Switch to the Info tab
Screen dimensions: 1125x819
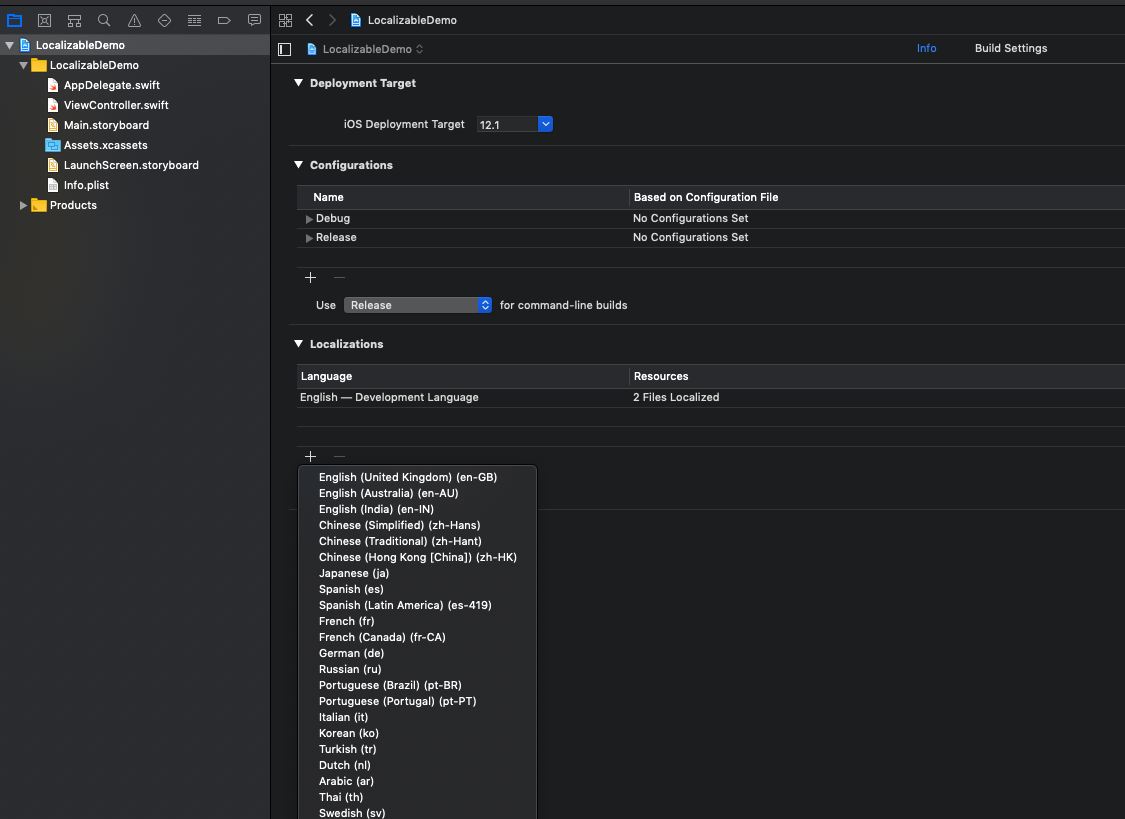926,48
